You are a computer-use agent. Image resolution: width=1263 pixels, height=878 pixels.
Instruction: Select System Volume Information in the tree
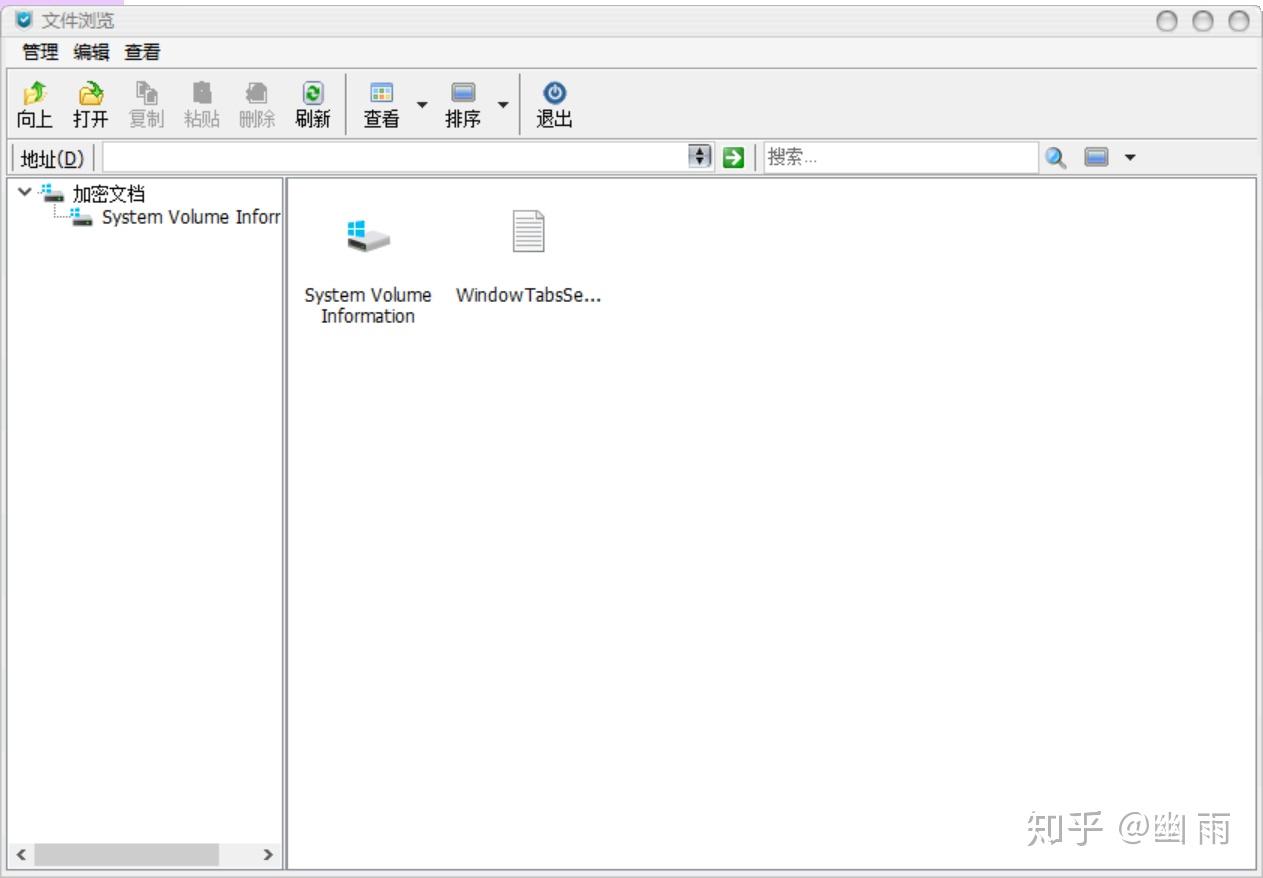pos(190,217)
